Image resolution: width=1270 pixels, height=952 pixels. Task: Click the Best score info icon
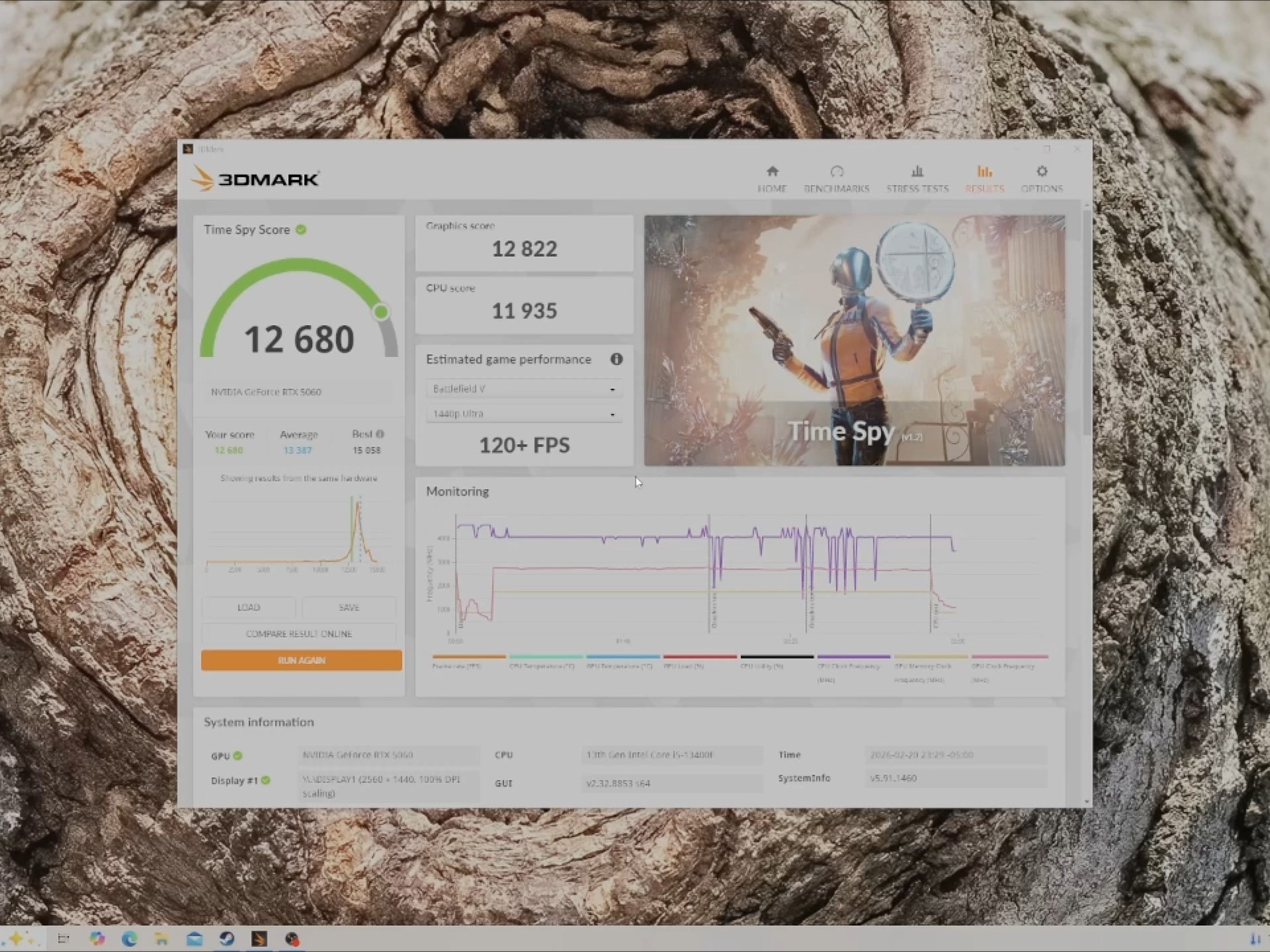[x=380, y=434]
